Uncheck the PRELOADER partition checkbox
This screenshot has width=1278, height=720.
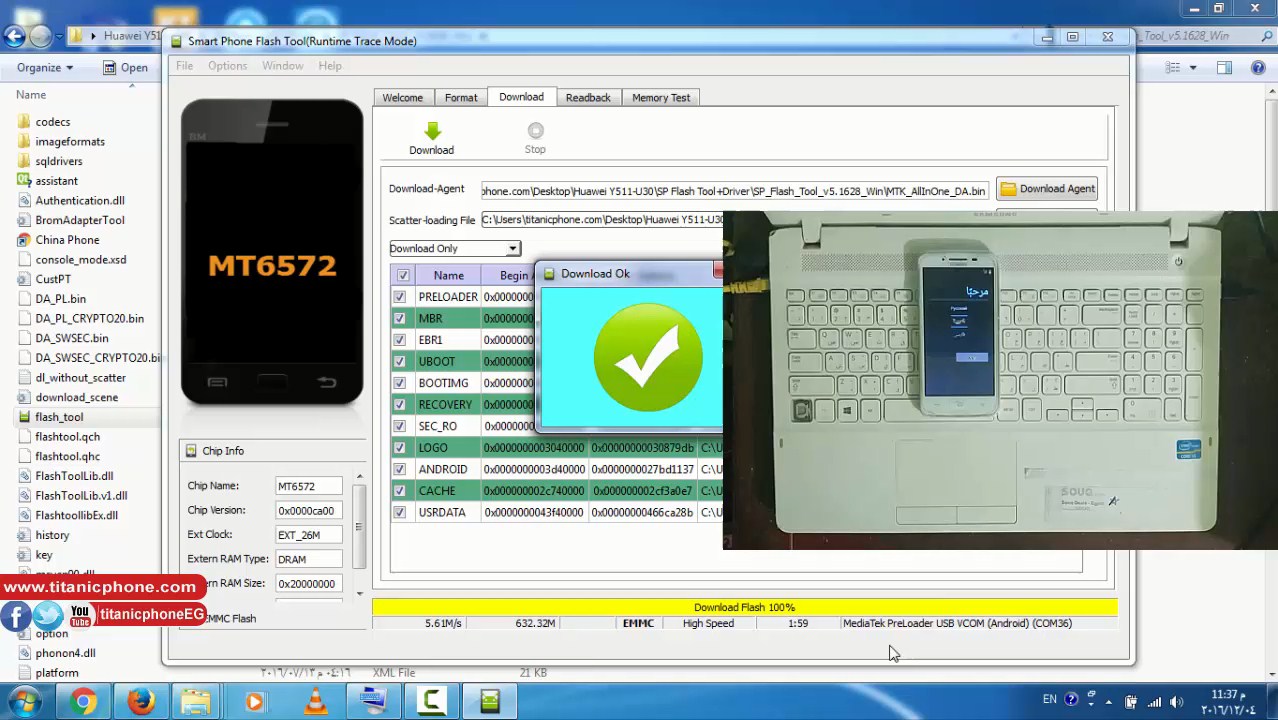click(x=400, y=297)
